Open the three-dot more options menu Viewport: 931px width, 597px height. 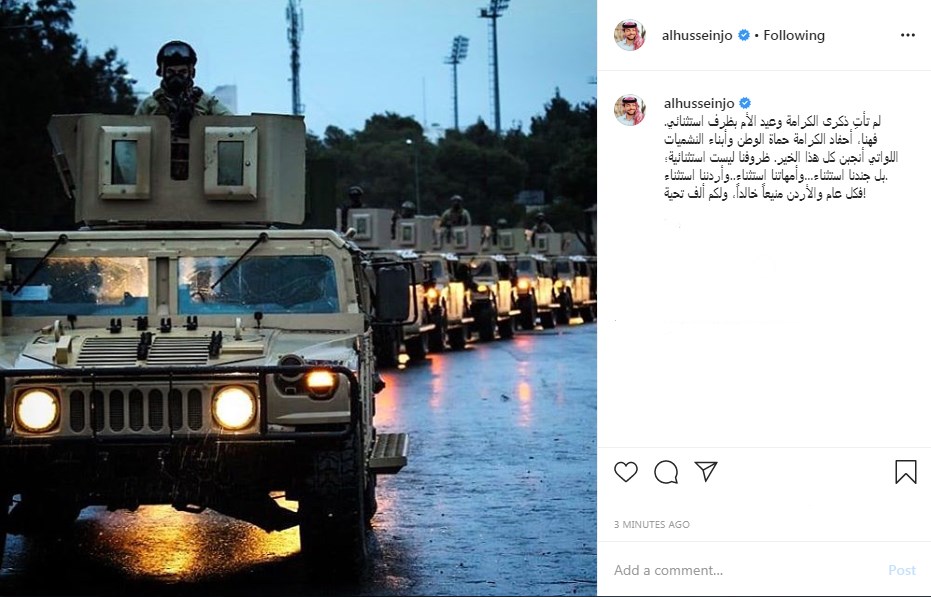[907, 36]
